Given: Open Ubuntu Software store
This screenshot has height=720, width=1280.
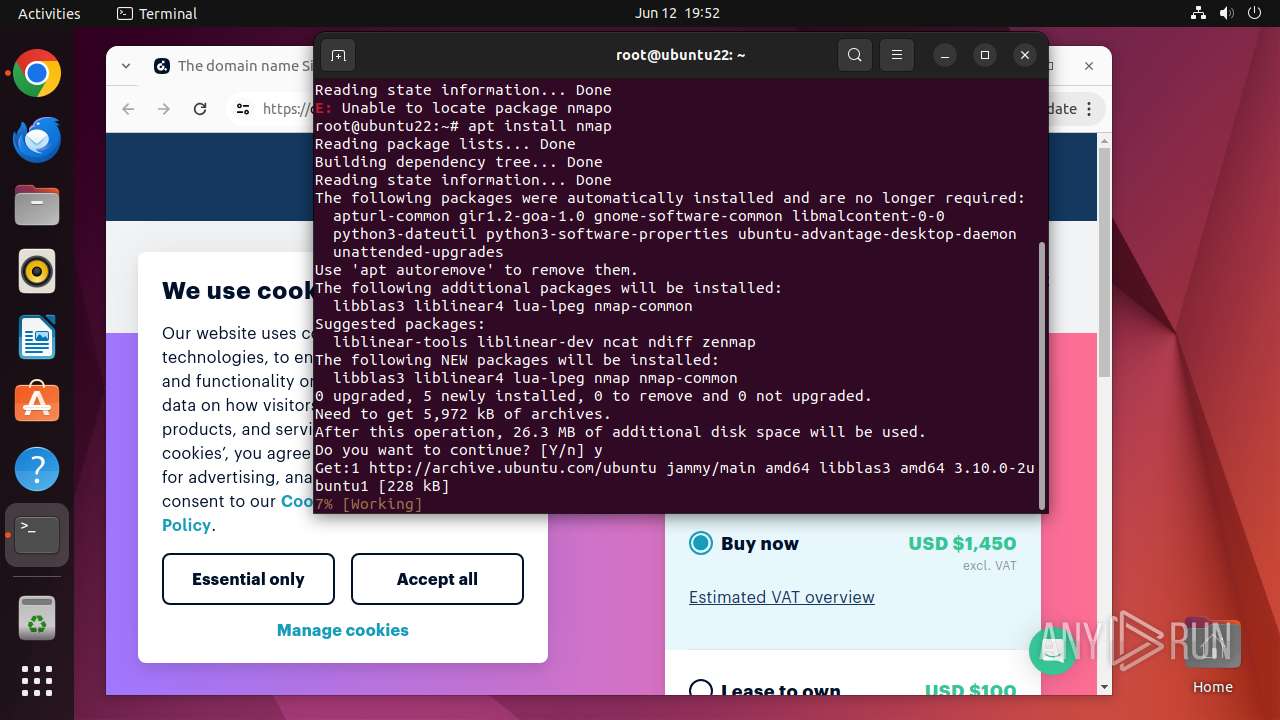Looking at the screenshot, I should coord(37,404).
